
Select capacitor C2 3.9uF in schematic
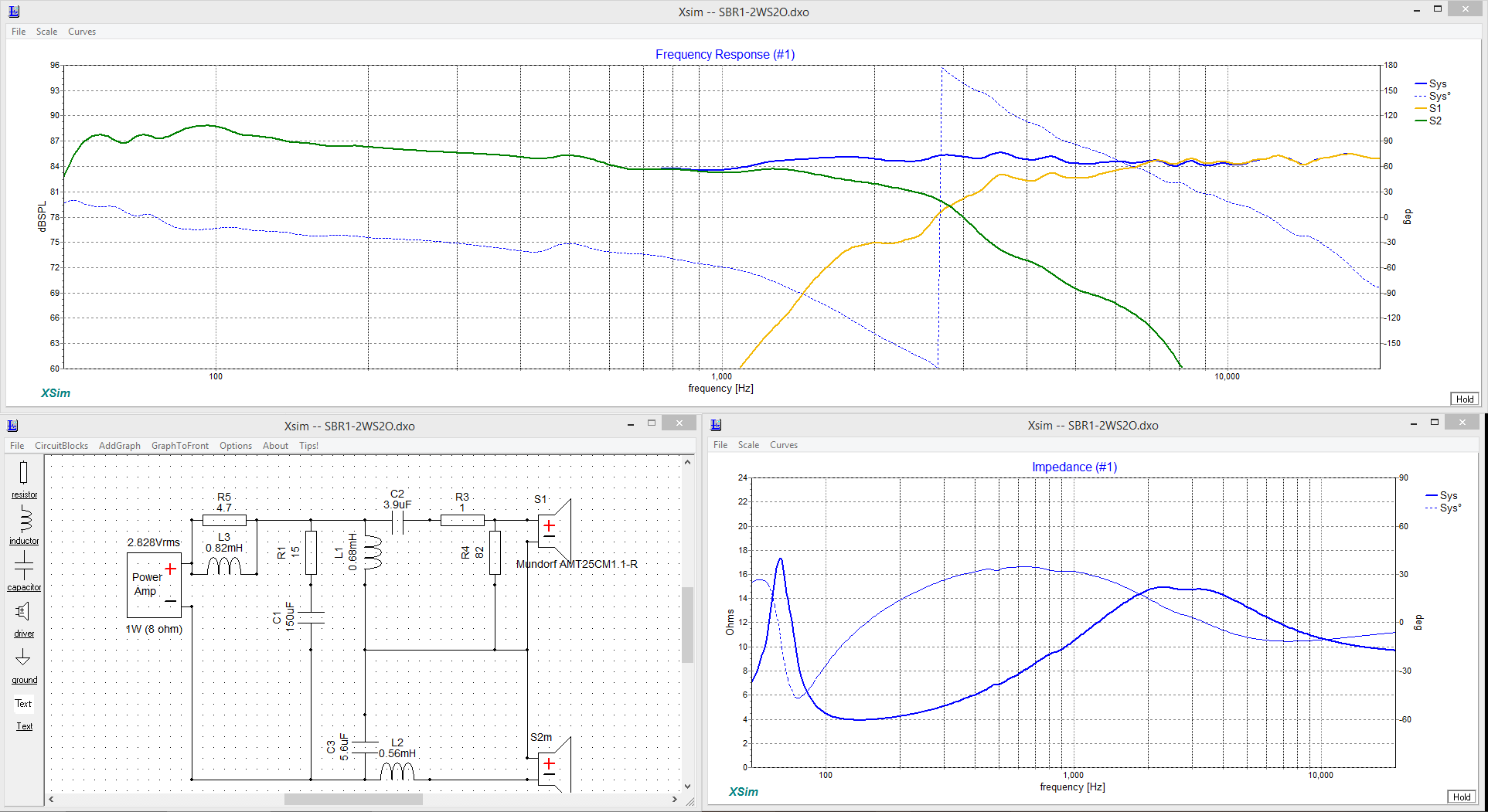(x=397, y=523)
